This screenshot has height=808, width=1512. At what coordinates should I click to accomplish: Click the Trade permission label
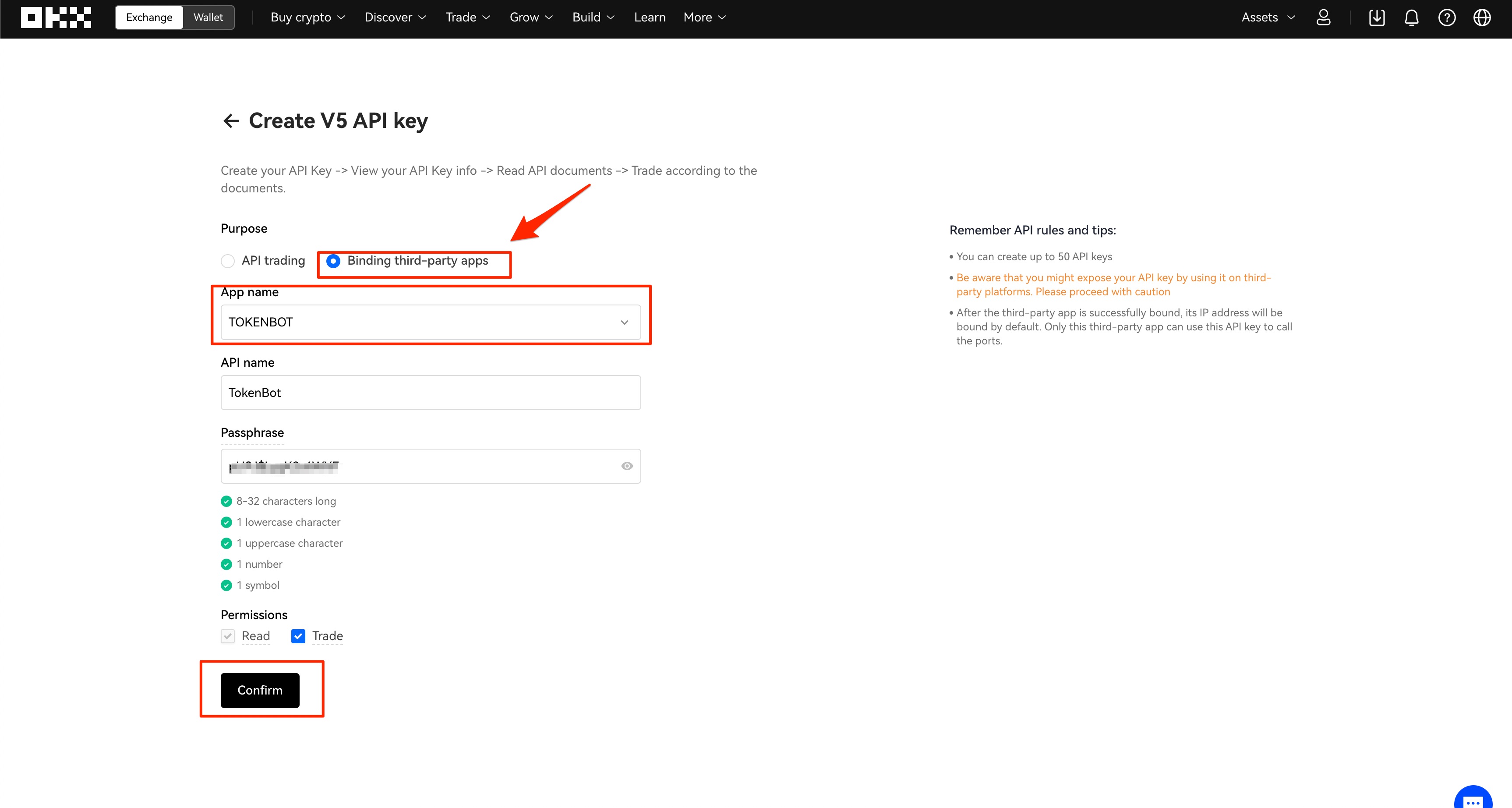(x=328, y=636)
